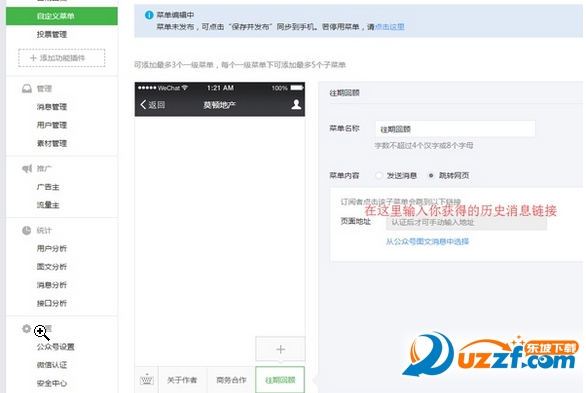Viewport: 586px width, 393px height.
Task: Open the 商务合作 menu tab
Action: point(231,380)
